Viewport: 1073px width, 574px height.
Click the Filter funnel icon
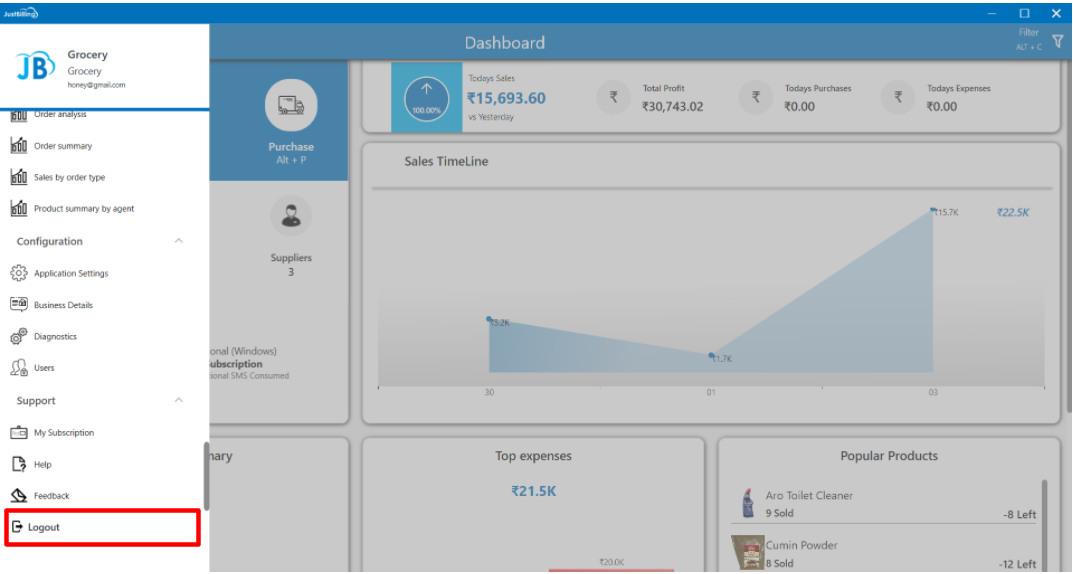coord(1058,41)
